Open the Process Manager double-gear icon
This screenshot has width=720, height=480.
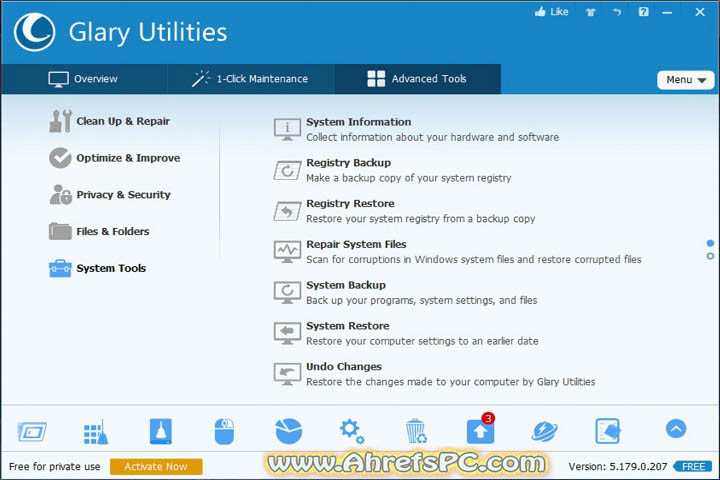click(x=352, y=431)
